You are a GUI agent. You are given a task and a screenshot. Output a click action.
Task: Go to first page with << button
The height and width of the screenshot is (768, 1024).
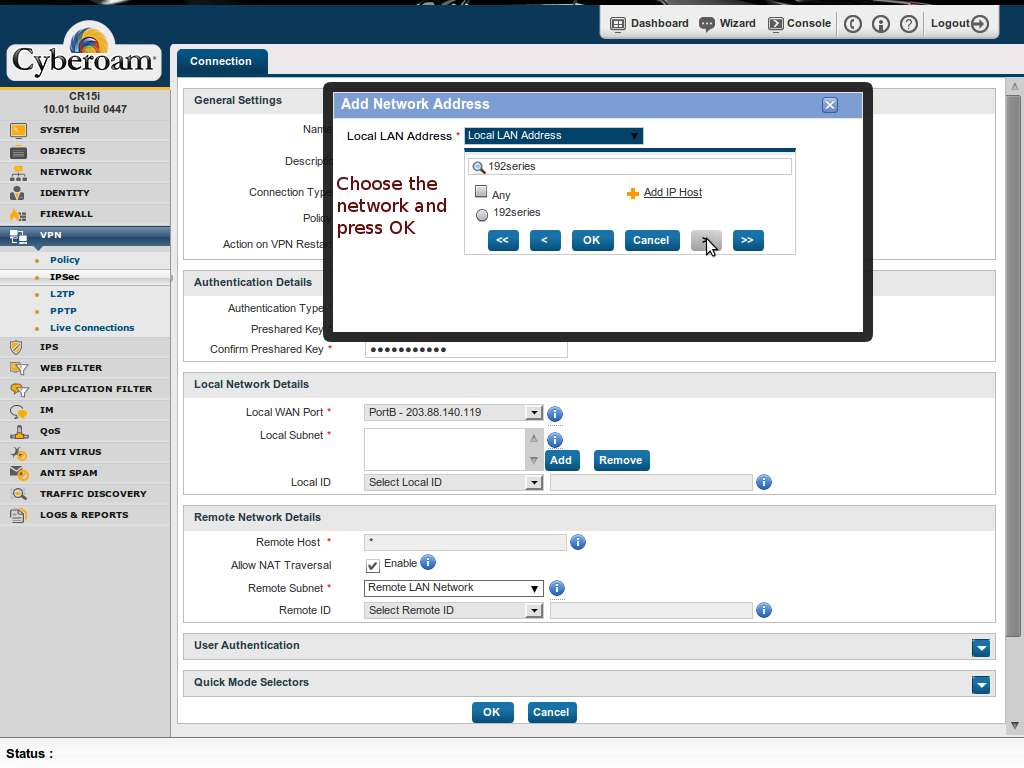tap(503, 240)
